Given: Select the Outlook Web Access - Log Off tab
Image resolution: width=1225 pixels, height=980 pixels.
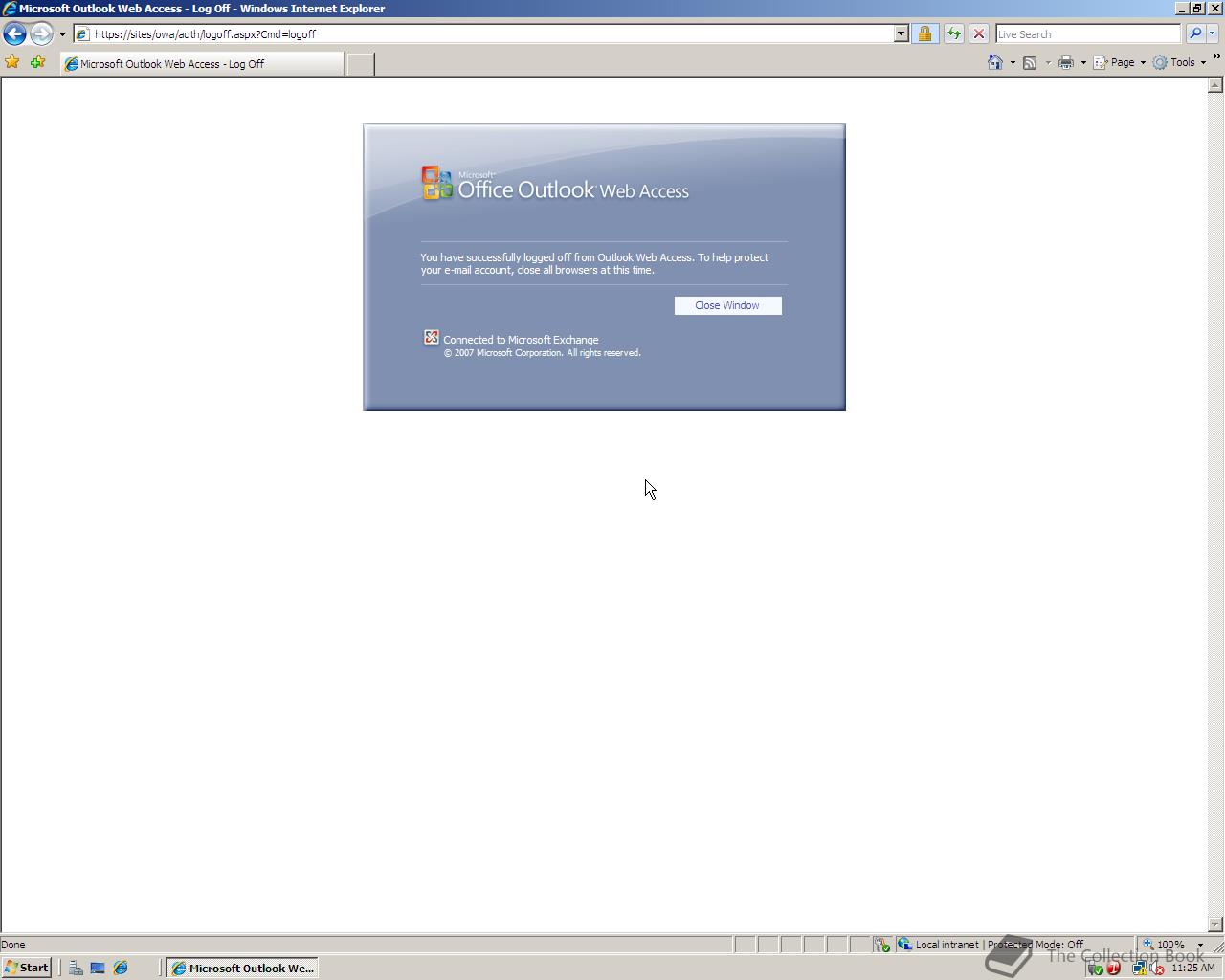Looking at the screenshot, I should point(202,64).
